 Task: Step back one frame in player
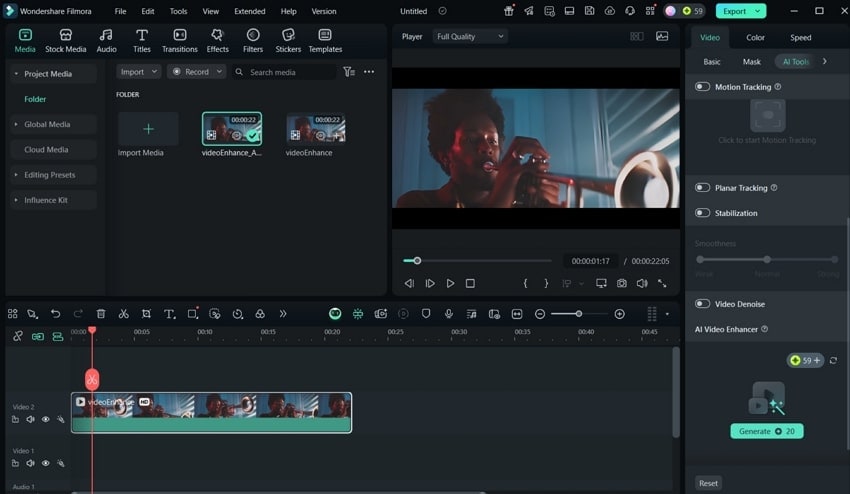point(409,283)
